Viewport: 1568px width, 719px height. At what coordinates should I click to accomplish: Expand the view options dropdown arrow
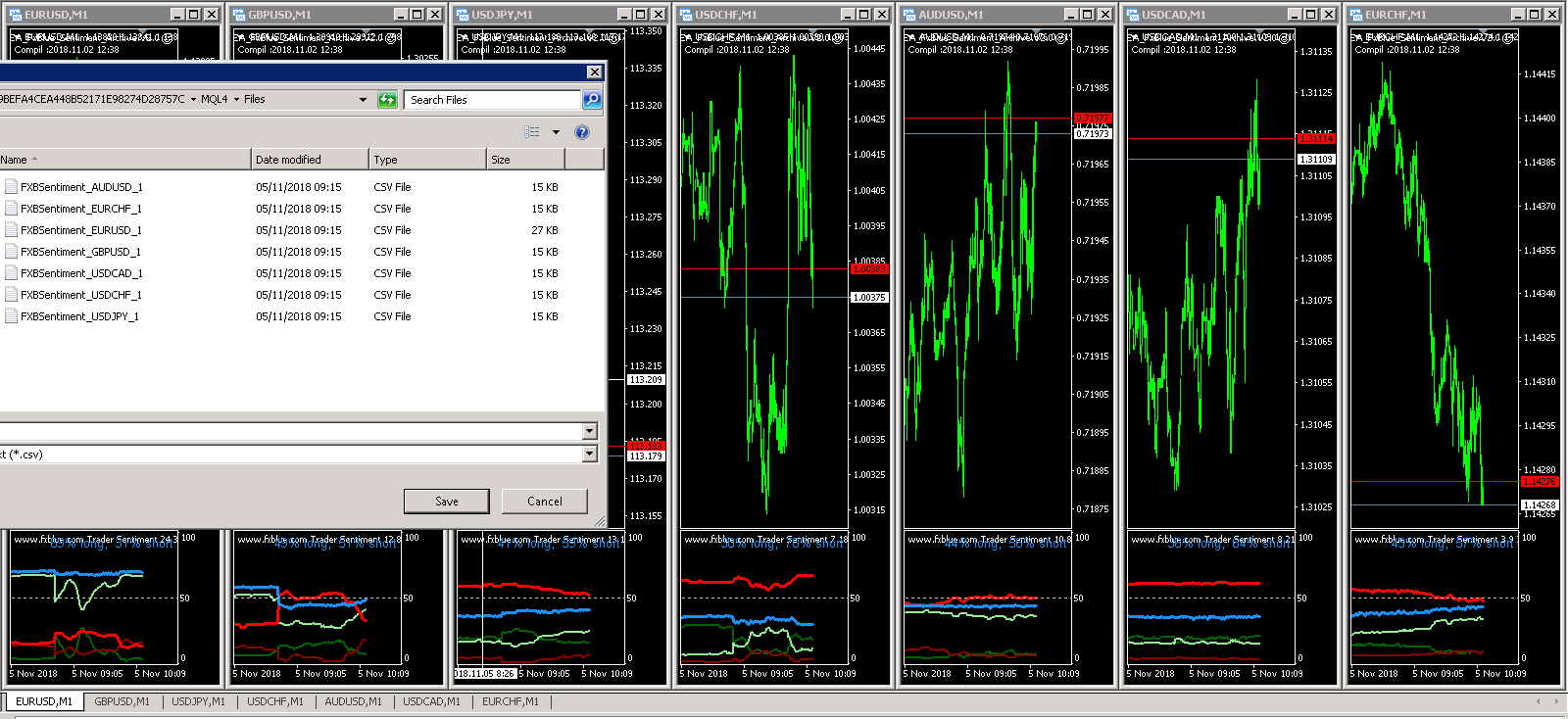click(556, 132)
